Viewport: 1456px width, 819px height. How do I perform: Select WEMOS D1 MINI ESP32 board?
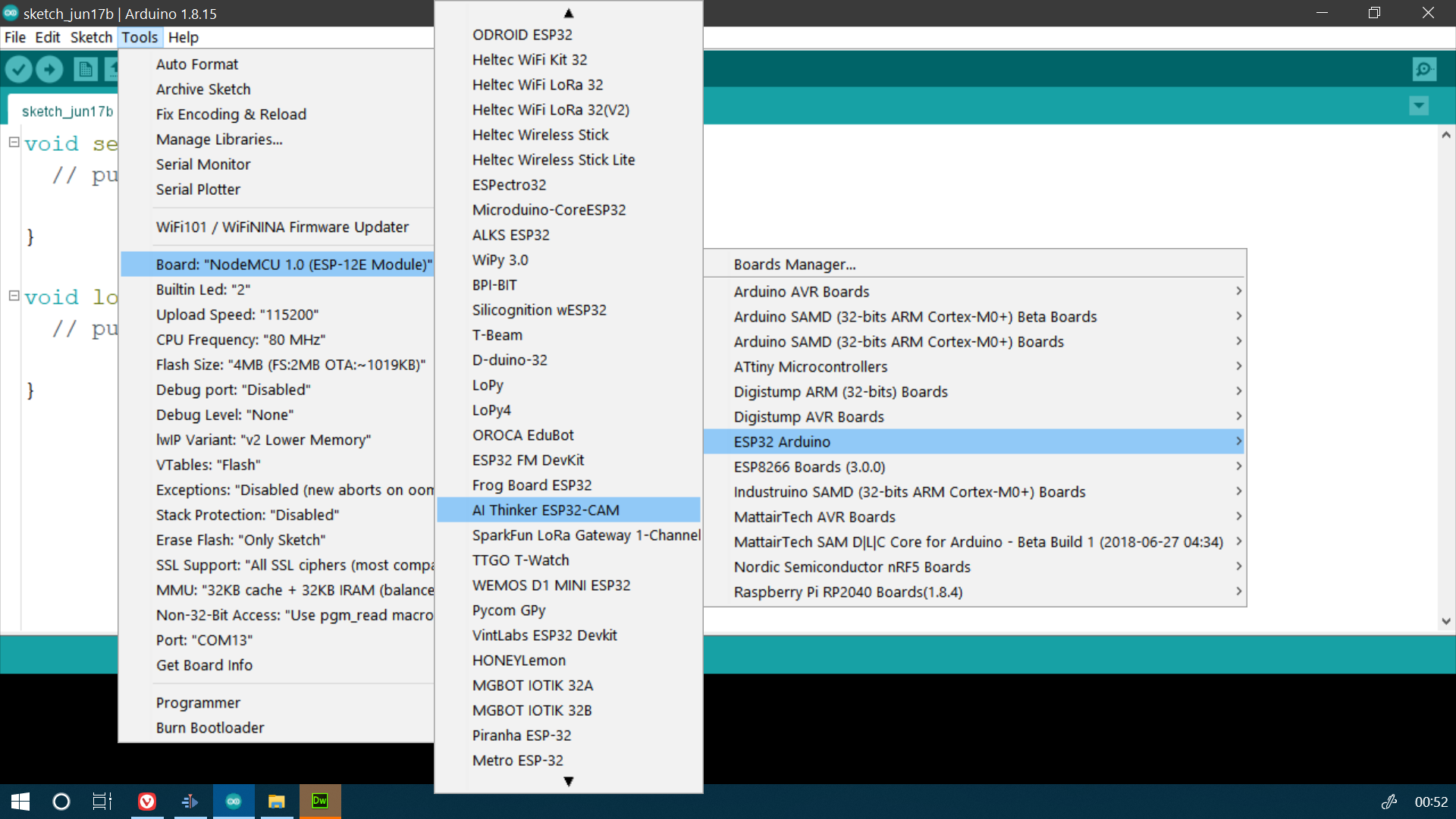(x=569, y=585)
